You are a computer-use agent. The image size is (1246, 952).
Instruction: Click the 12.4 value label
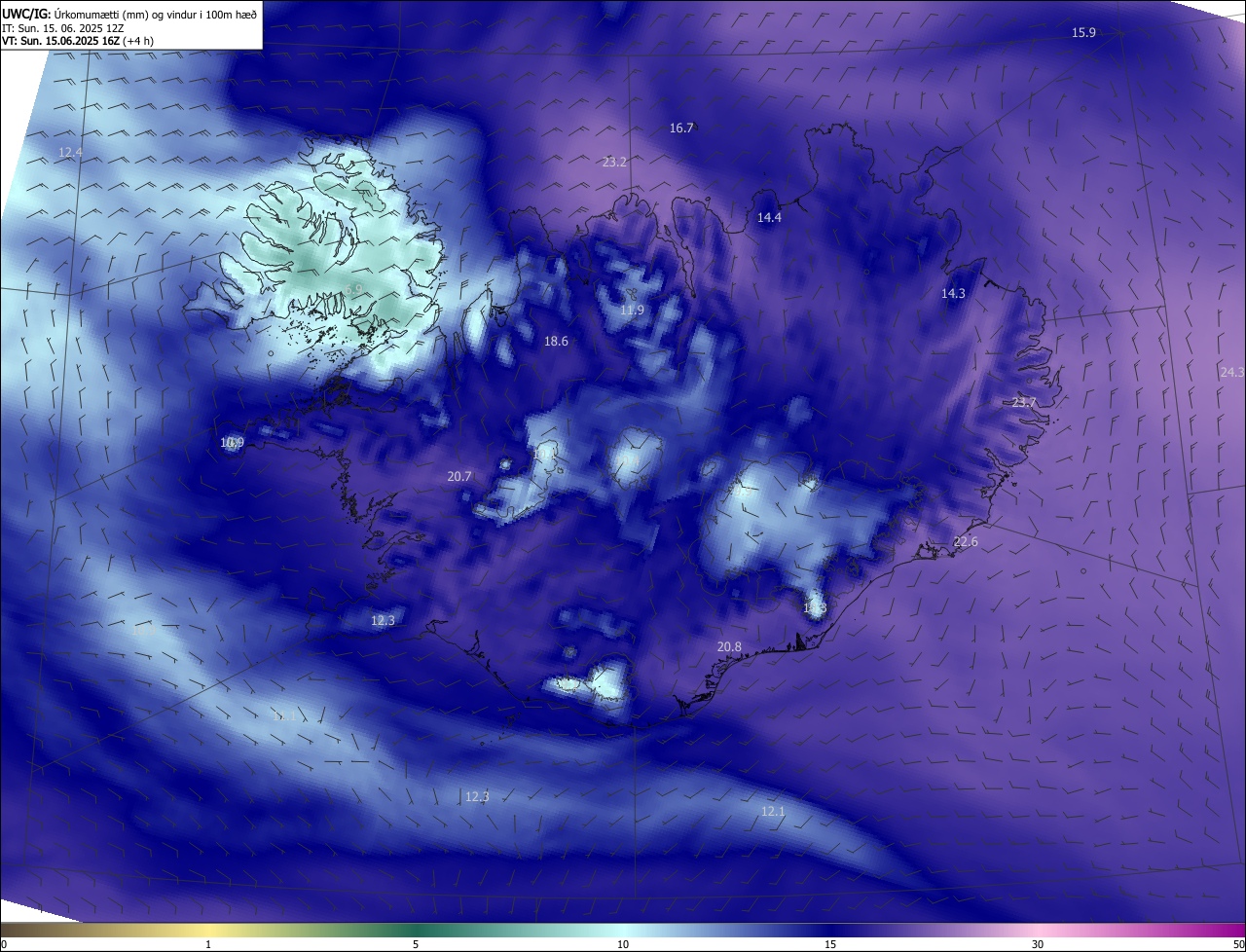click(x=70, y=153)
